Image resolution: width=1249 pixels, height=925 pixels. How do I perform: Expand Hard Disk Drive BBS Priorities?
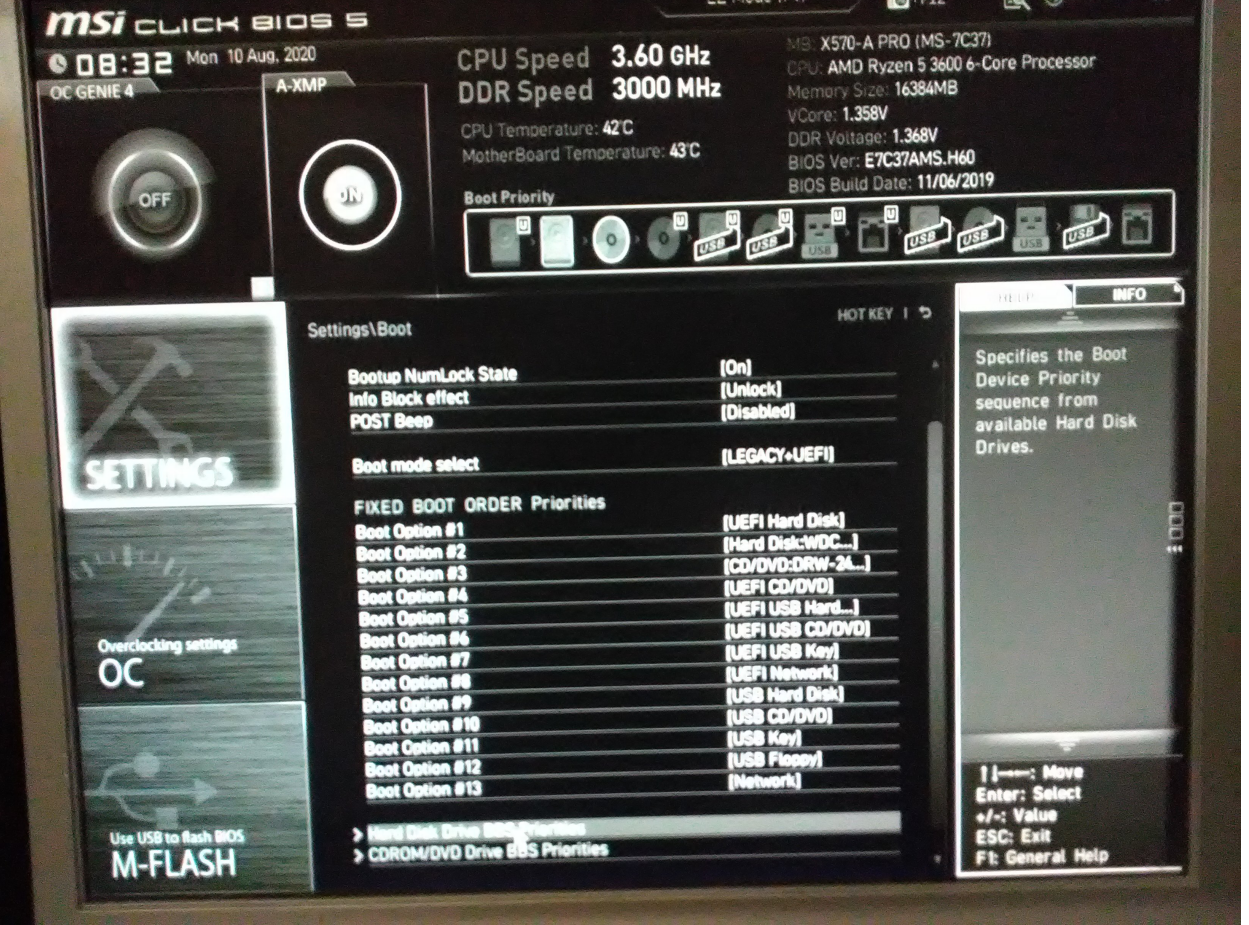click(628, 827)
